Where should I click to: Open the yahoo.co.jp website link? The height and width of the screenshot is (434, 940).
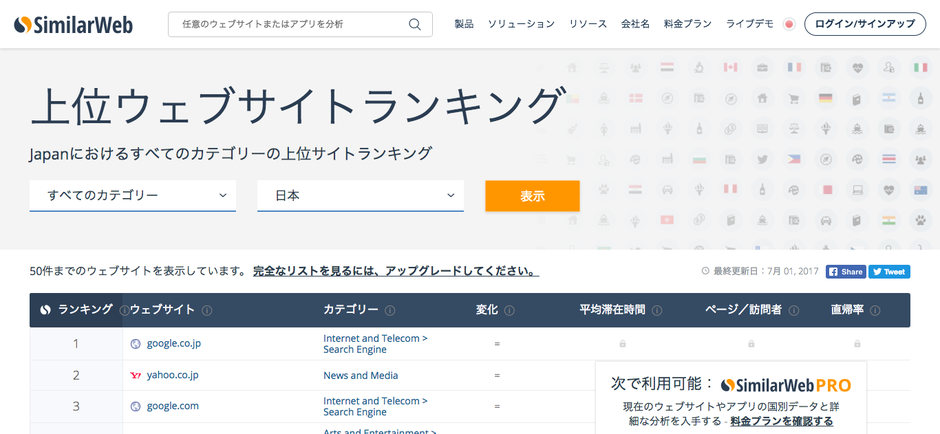coord(173,375)
